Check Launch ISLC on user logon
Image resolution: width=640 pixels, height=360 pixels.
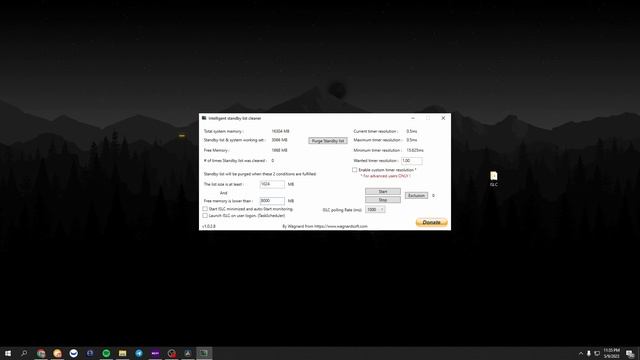pos(205,216)
